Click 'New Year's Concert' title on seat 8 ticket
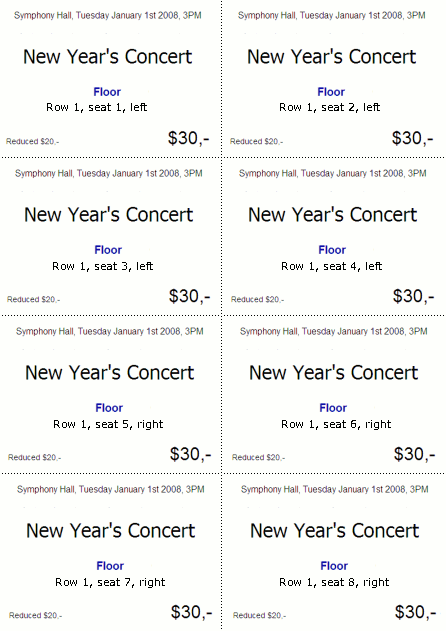Image resolution: width=446 pixels, height=631 pixels. (334, 530)
